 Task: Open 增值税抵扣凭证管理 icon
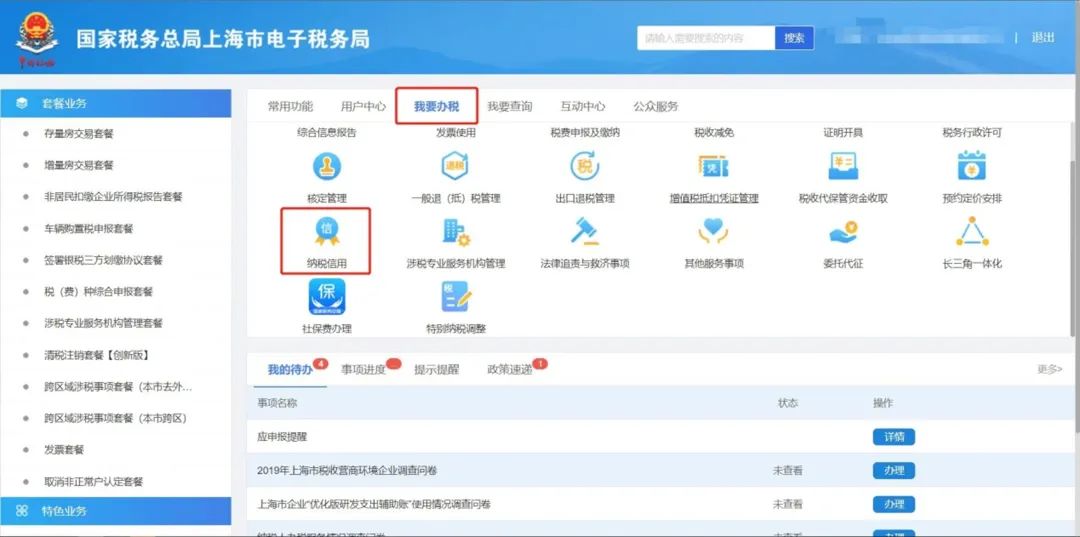click(714, 167)
